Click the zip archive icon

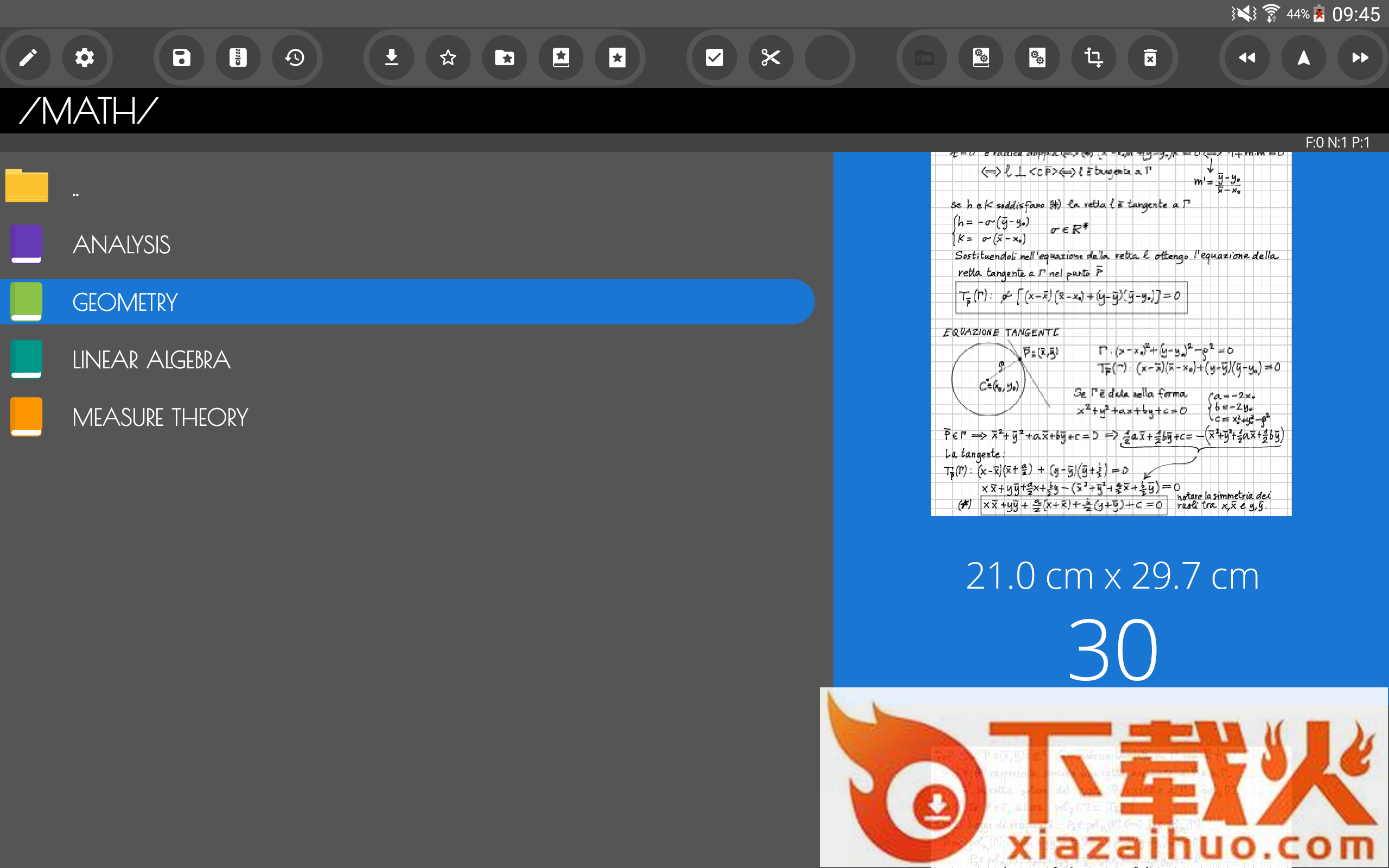238,58
